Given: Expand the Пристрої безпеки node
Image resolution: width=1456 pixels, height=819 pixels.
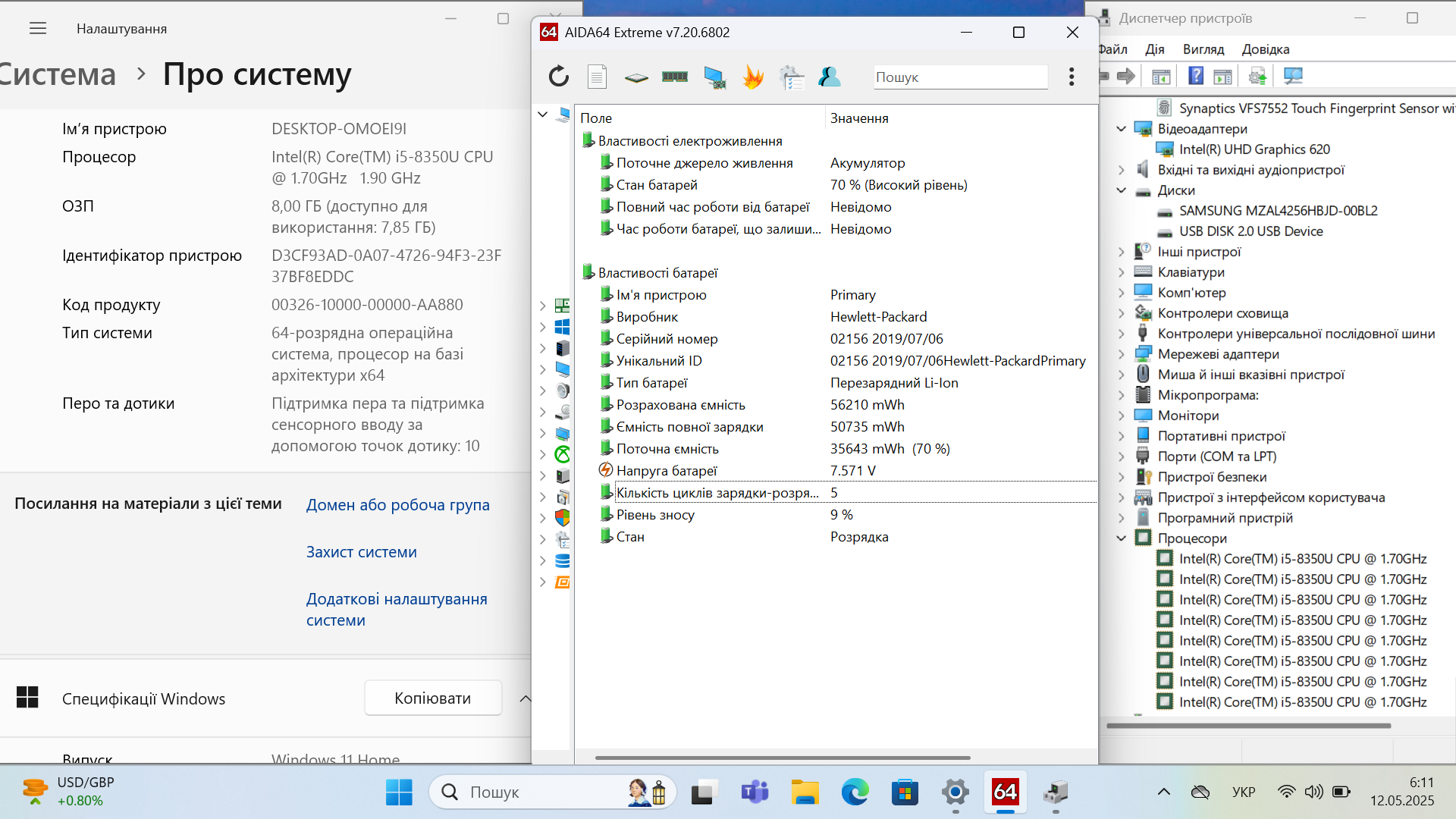Looking at the screenshot, I should (x=1122, y=477).
